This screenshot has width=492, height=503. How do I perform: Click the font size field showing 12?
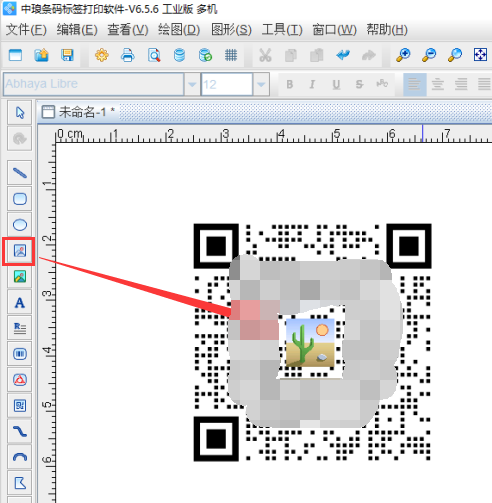(x=227, y=85)
